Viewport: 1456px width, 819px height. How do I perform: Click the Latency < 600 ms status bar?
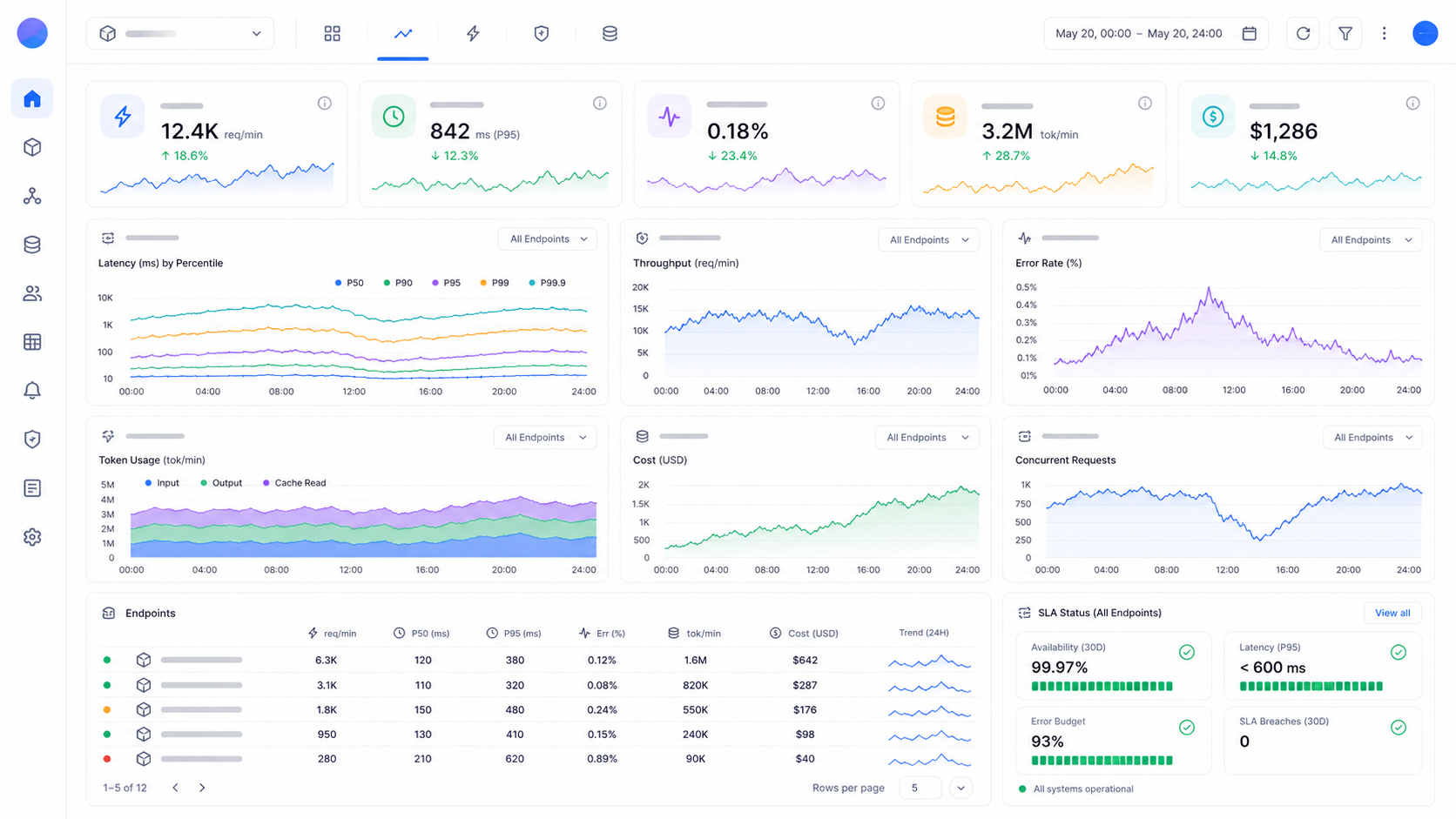click(1311, 686)
